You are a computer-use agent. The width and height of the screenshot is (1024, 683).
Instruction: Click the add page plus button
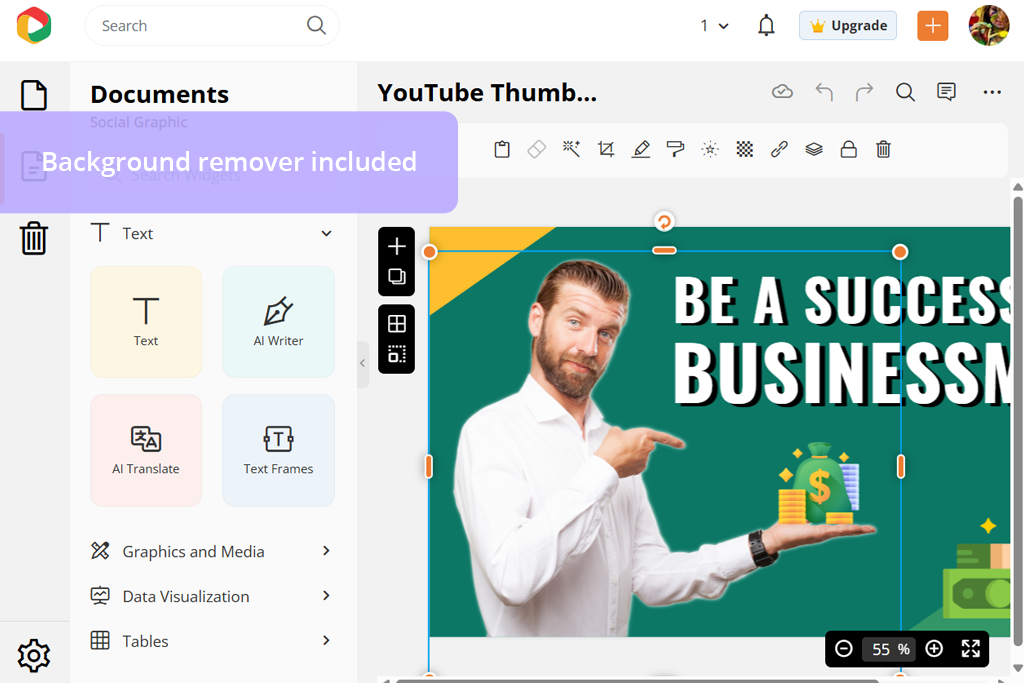coord(396,246)
